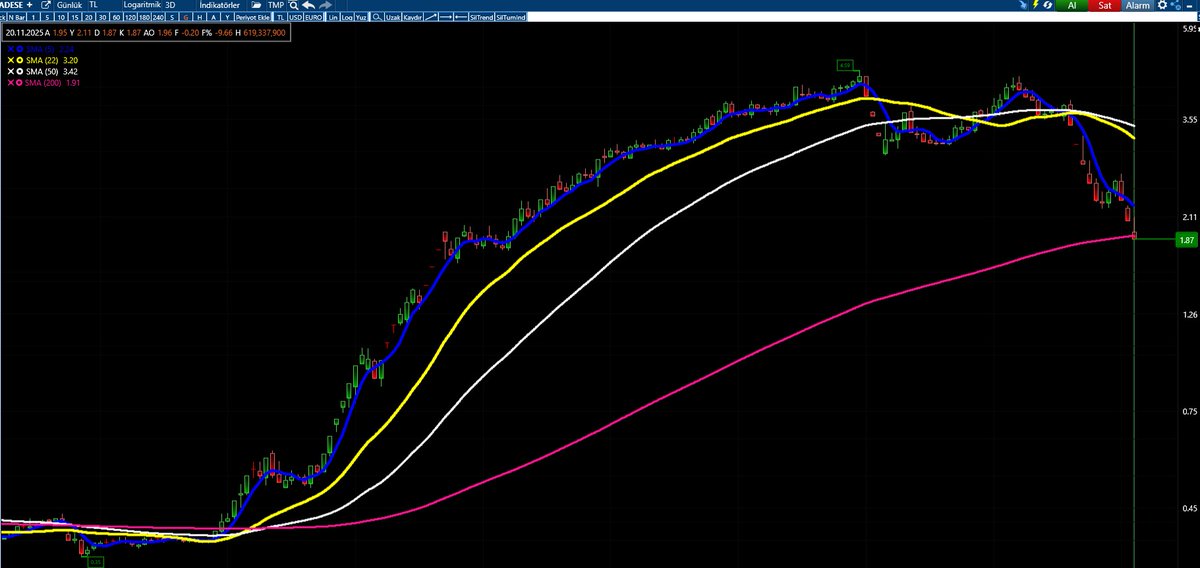Click the green 1.87 price tag

click(x=1187, y=240)
